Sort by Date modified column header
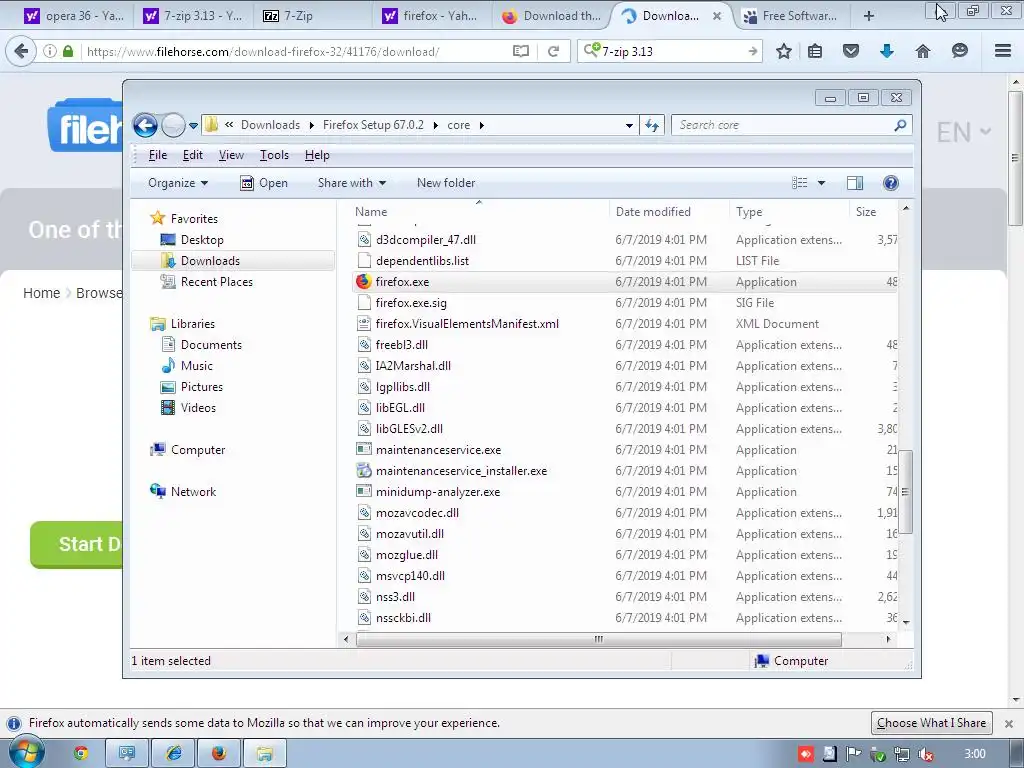 coord(653,212)
